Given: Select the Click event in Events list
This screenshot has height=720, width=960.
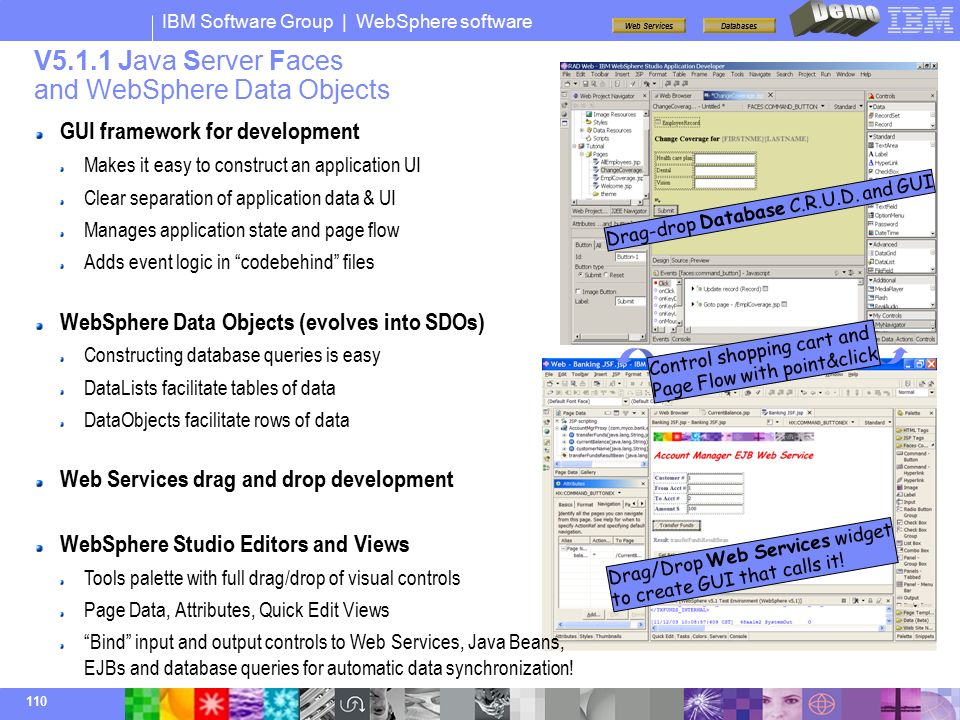Looking at the screenshot, I should click(662, 283).
